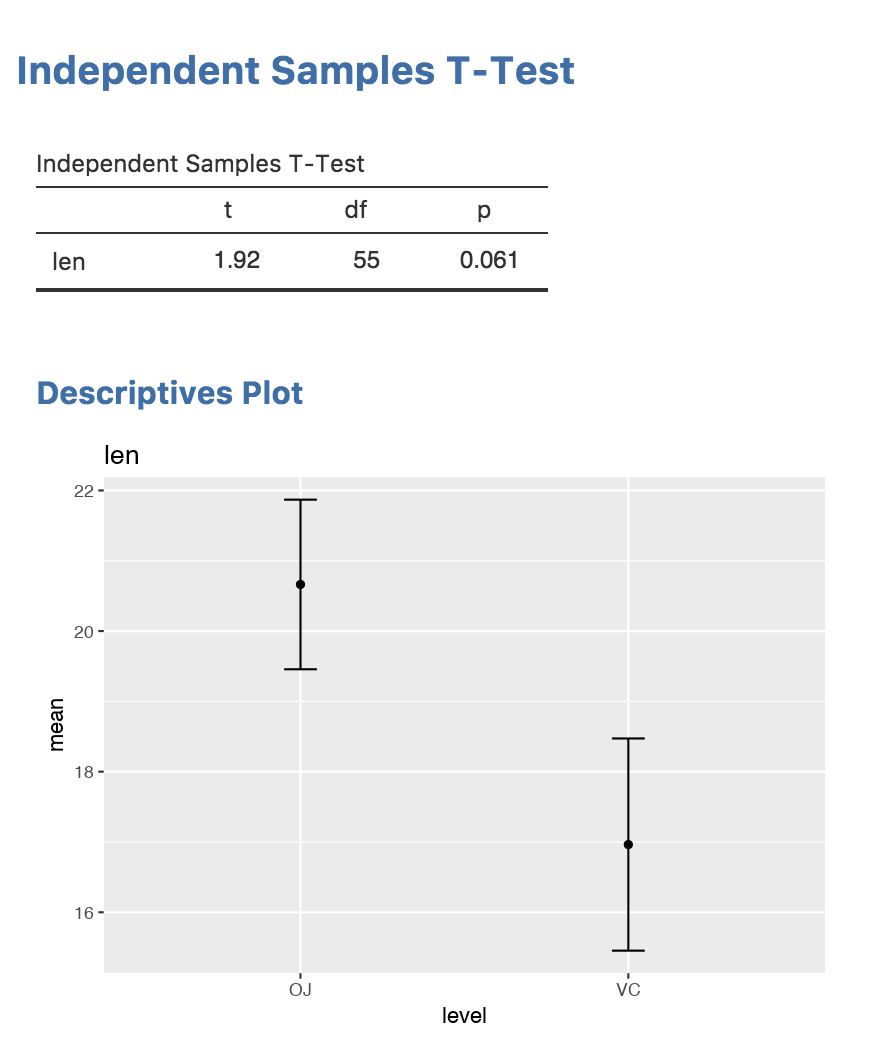
Task: Click the VC group mean point
Action: point(628,845)
